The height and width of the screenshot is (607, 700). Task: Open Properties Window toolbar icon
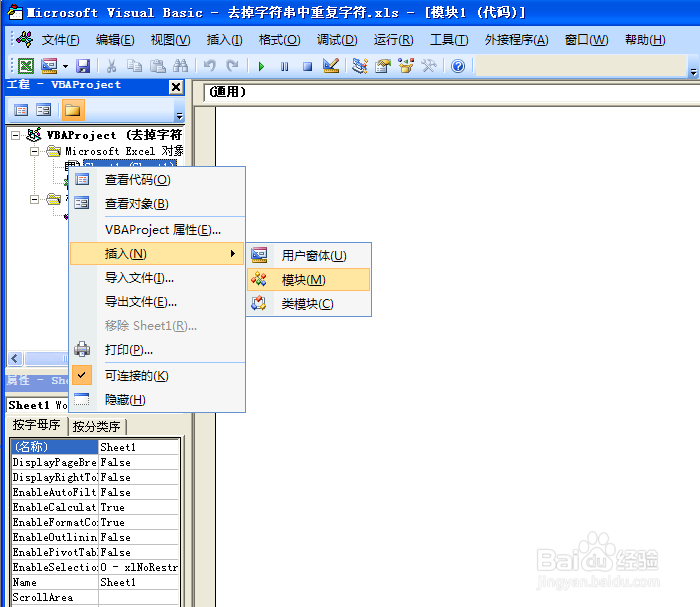click(x=383, y=66)
